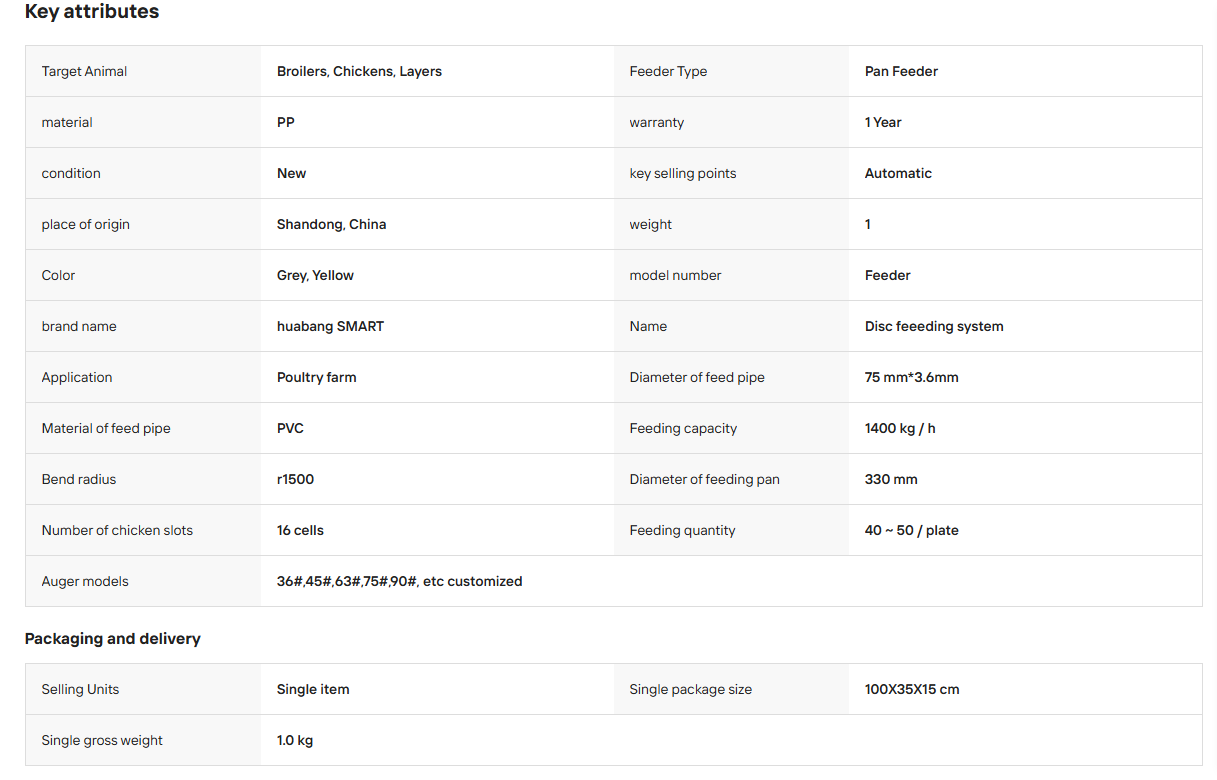Click the r1500 bend radius value
1217x780 pixels.
coord(295,479)
